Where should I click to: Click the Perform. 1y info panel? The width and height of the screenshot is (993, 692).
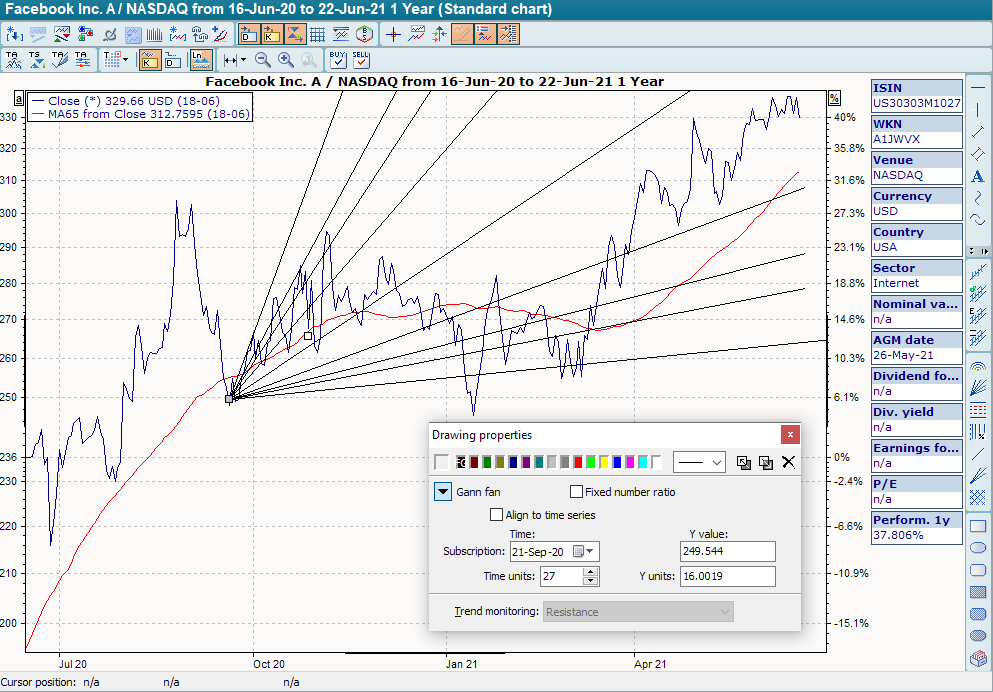coord(916,527)
